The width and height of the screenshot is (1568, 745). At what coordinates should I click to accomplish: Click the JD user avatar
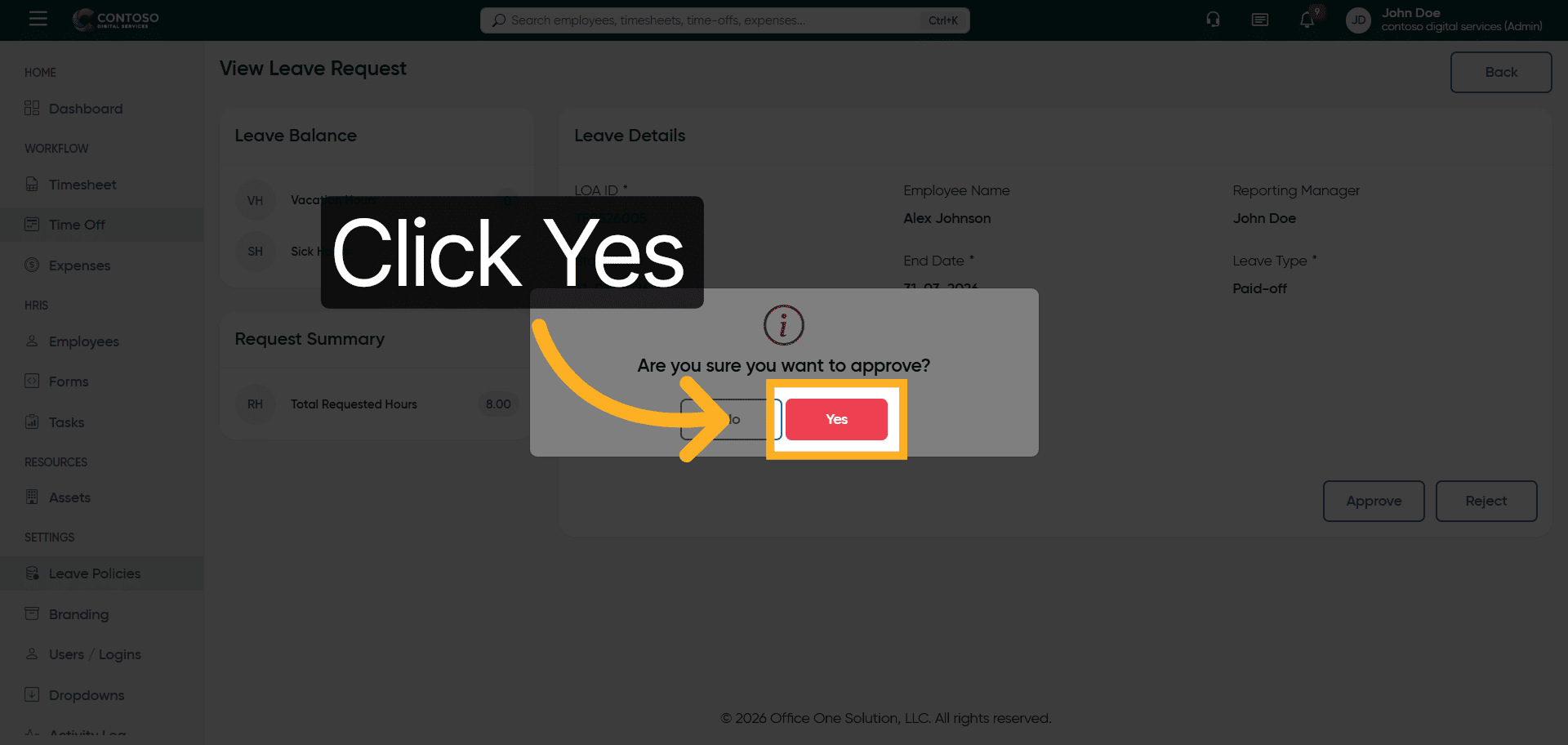1358,20
